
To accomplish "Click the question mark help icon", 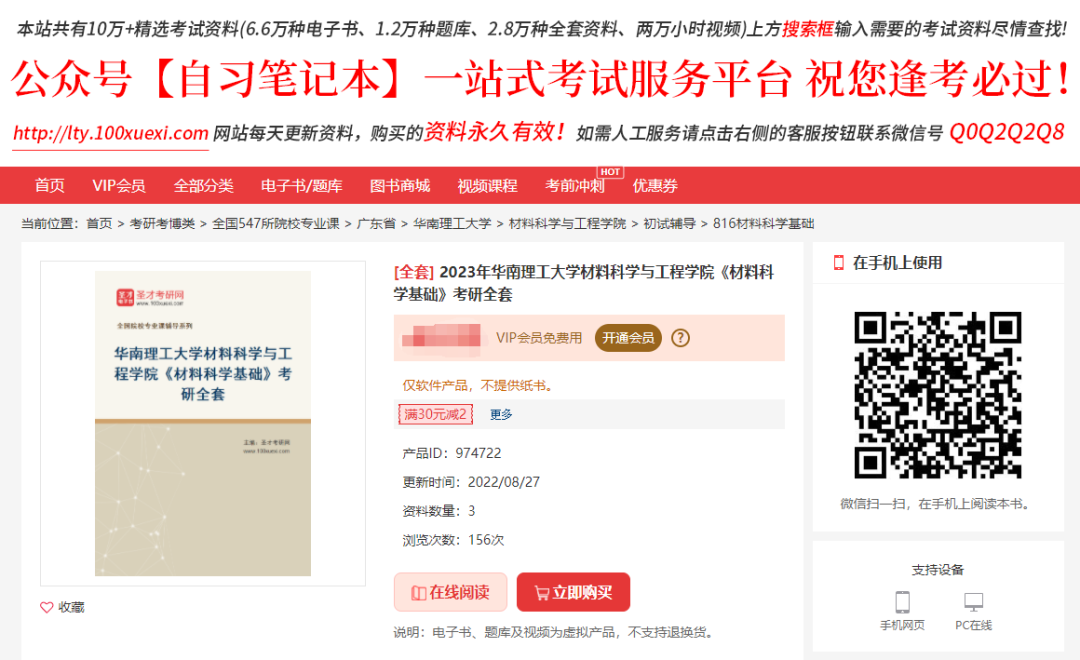I will tap(680, 338).
